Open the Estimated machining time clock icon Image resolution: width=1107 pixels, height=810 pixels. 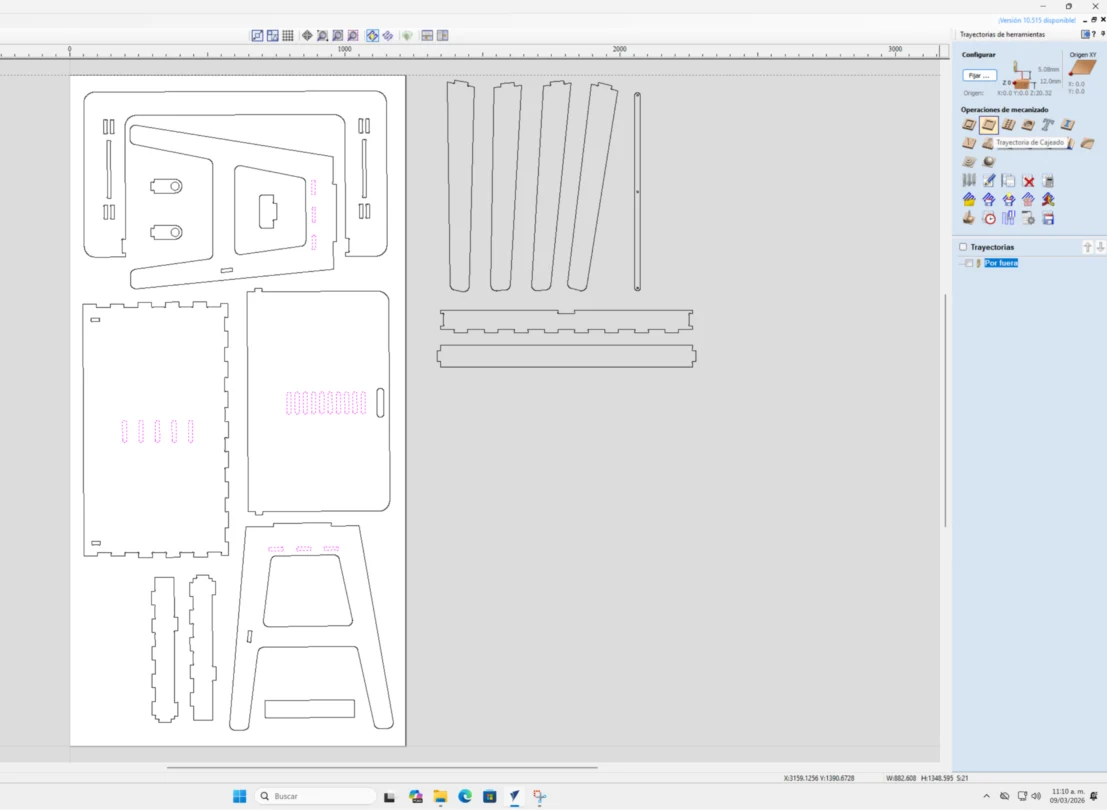(989, 219)
